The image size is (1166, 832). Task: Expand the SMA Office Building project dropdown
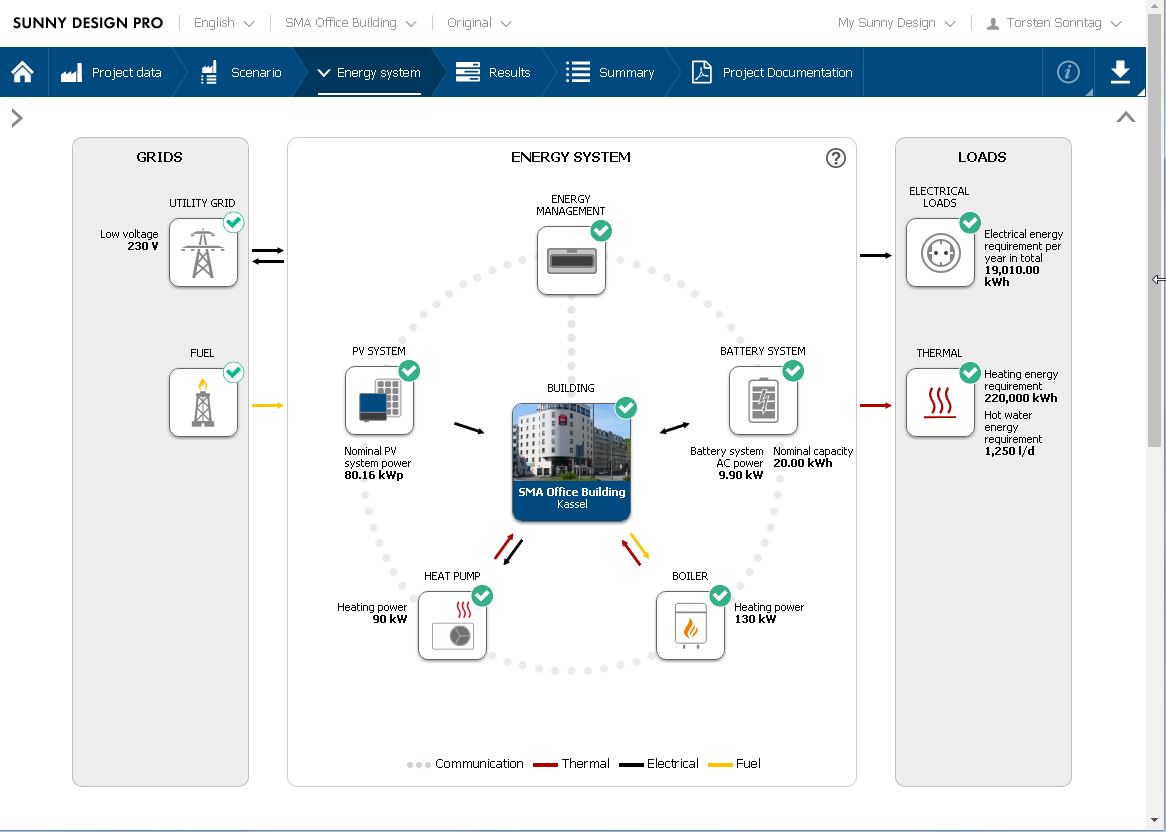(350, 23)
